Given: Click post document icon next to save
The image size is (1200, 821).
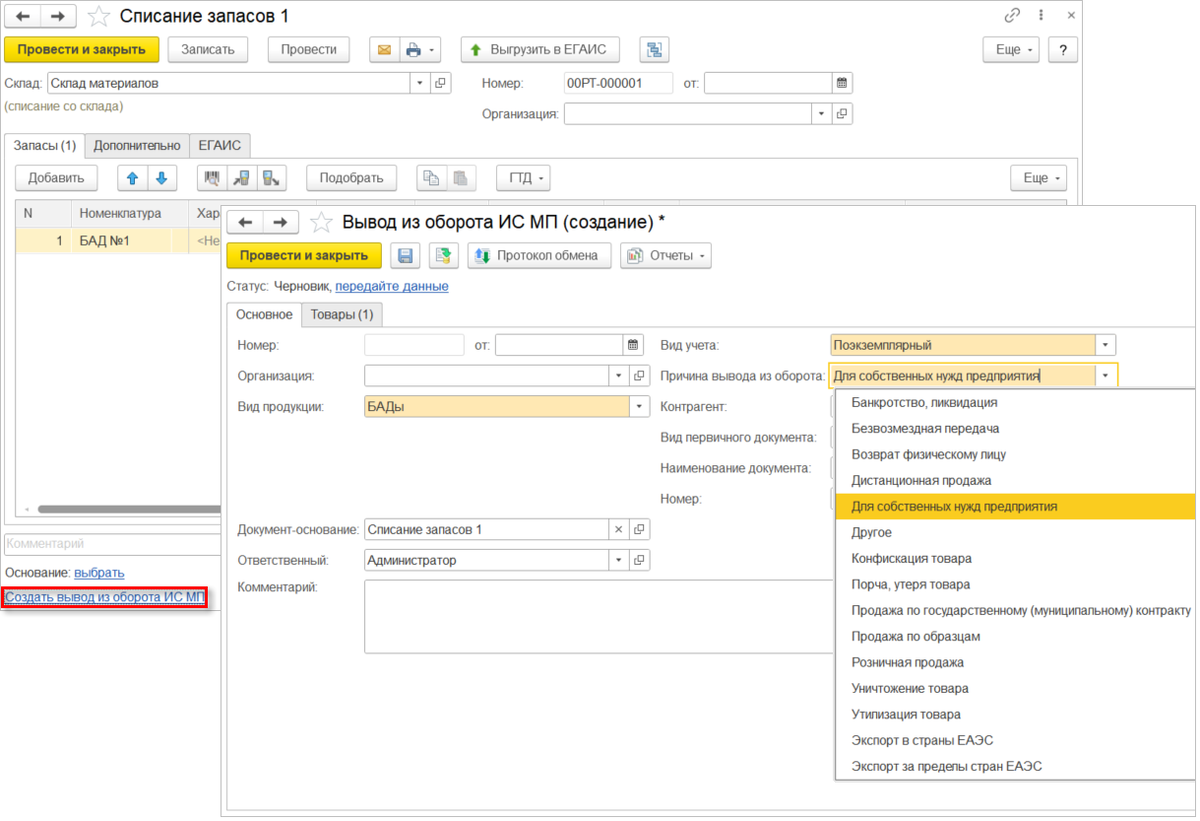Looking at the screenshot, I should [443, 256].
